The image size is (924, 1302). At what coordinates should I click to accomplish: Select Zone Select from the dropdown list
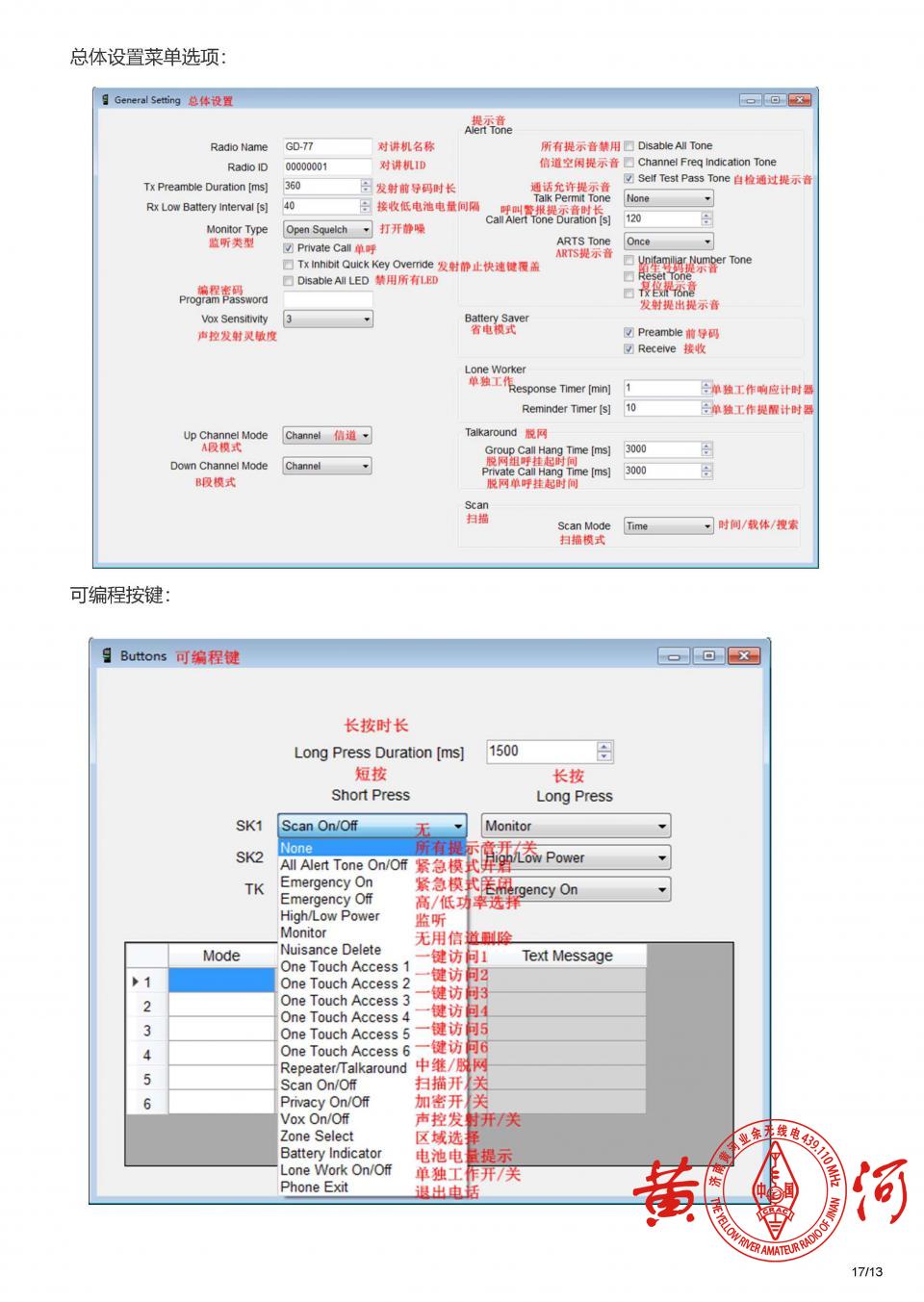(317, 1136)
